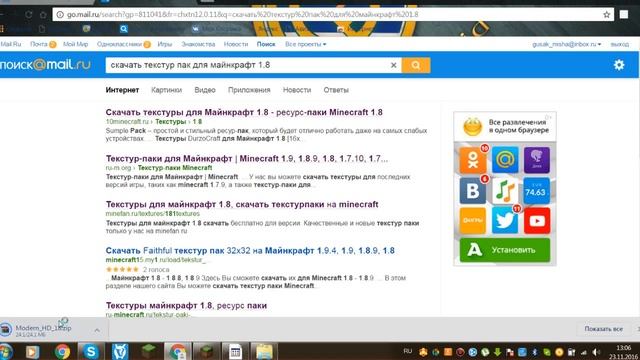Open the Новости link in top bar

click(236, 44)
